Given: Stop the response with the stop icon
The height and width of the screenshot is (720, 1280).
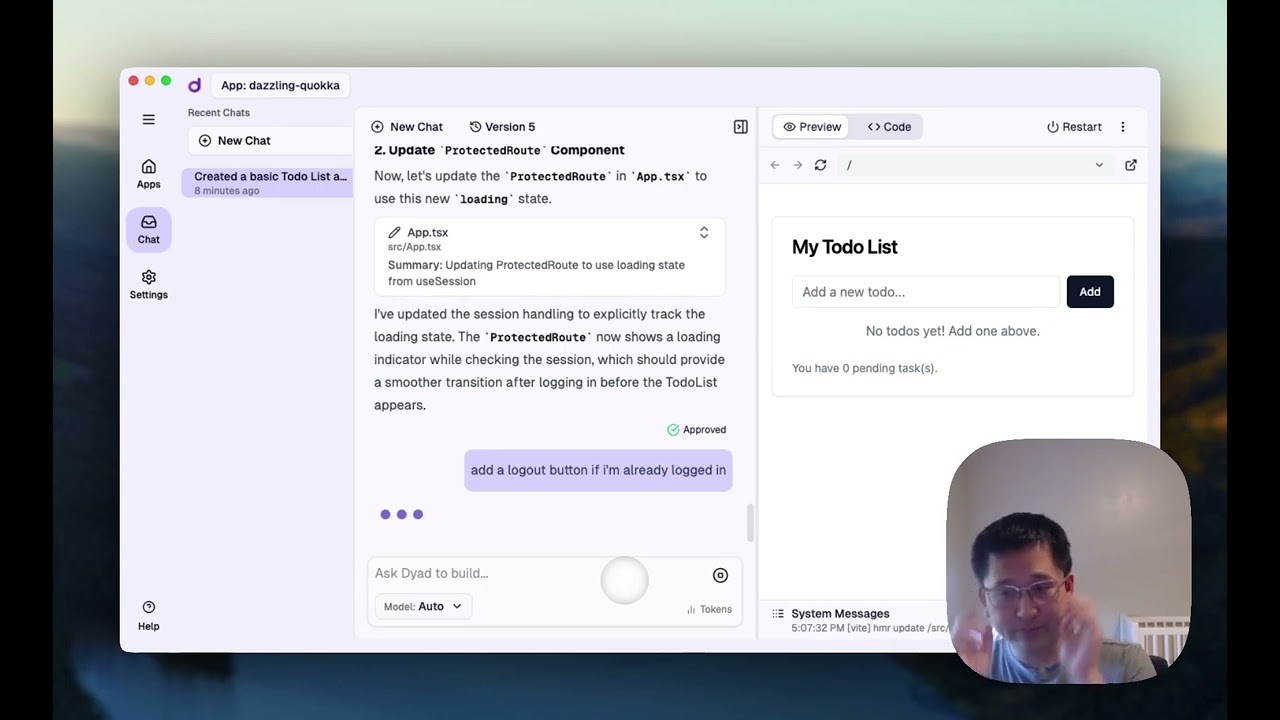Looking at the screenshot, I should [x=720, y=575].
